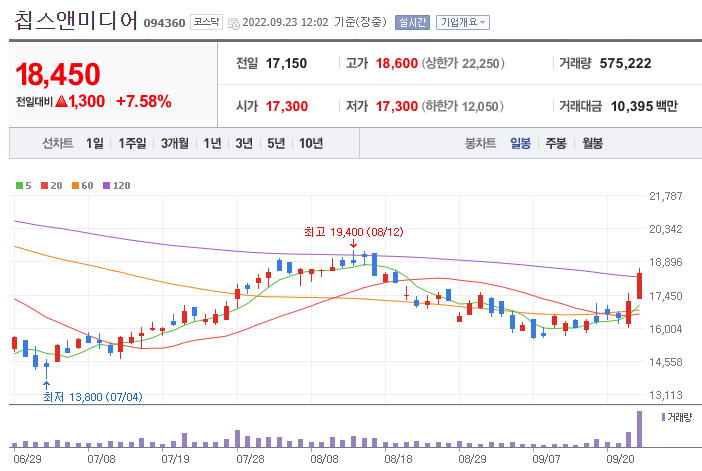
Task: Click the 최저 13,800 (07/04) marker
Action: point(93,397)
